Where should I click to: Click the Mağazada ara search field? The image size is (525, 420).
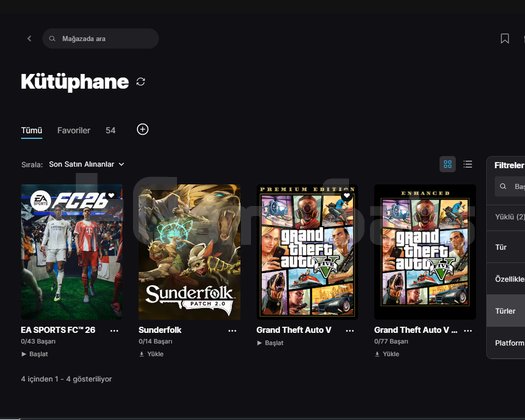(x=100, y=39)
